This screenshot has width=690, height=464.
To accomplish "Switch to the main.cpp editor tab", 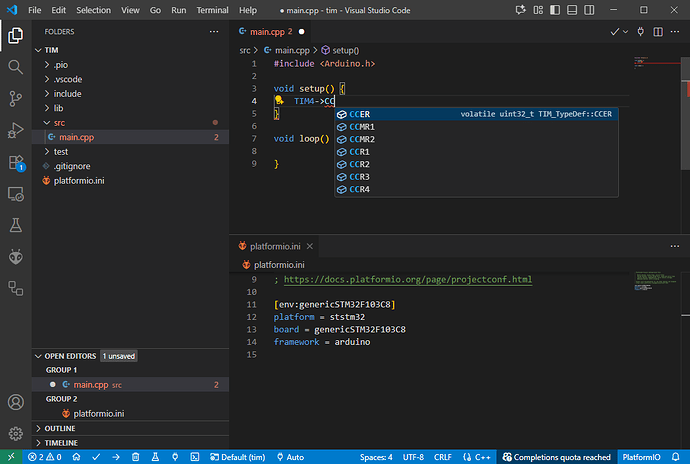I will point(267,32).
